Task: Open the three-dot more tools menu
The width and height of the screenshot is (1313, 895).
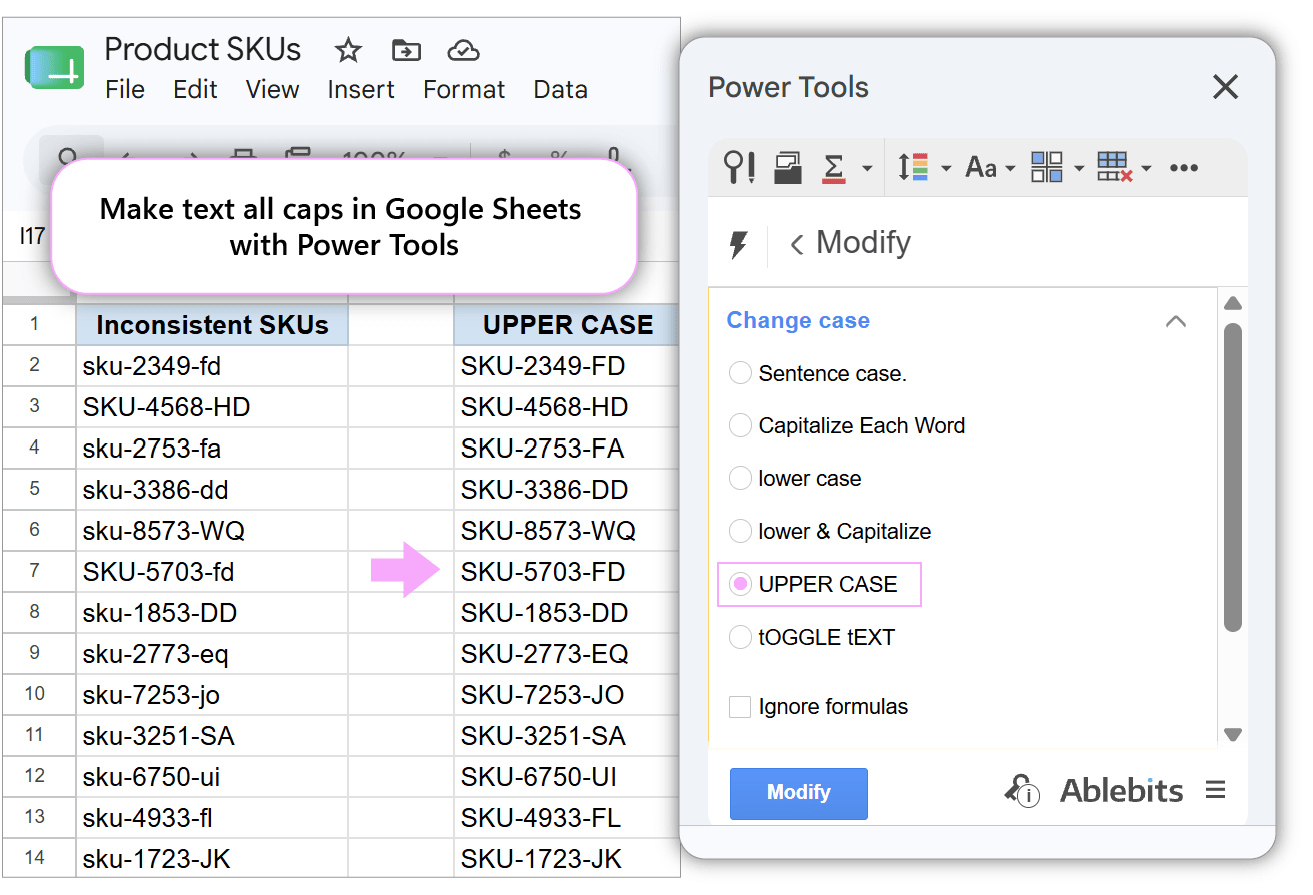Action: click(x=1183, y=168)
